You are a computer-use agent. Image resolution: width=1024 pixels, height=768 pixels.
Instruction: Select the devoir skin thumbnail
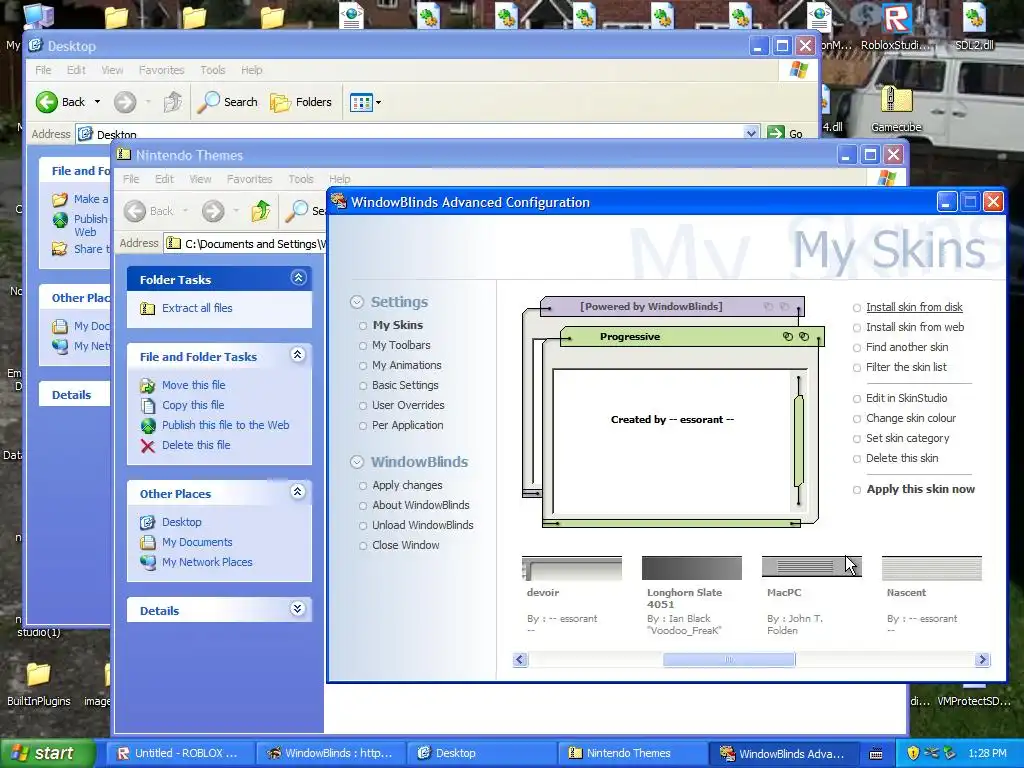(572, 568)
